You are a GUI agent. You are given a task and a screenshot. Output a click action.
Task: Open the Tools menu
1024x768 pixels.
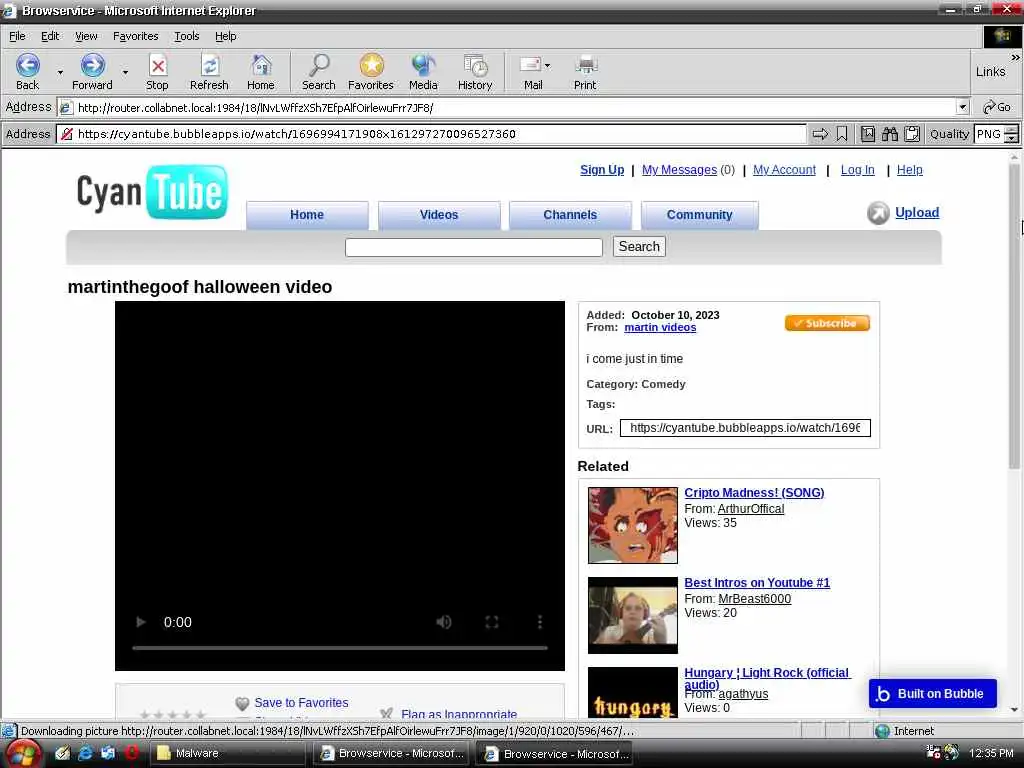click(186, 36)
